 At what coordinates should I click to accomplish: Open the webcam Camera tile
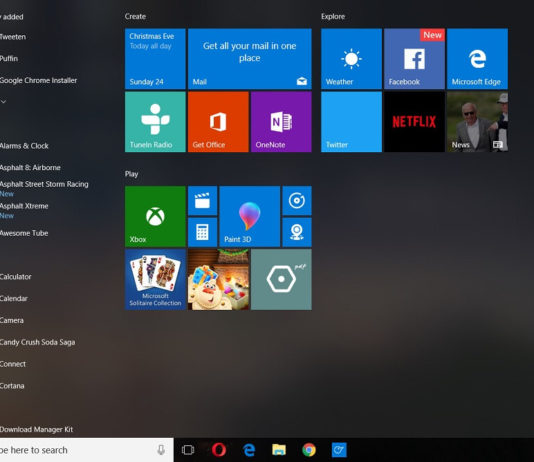[x=297, y=232]
